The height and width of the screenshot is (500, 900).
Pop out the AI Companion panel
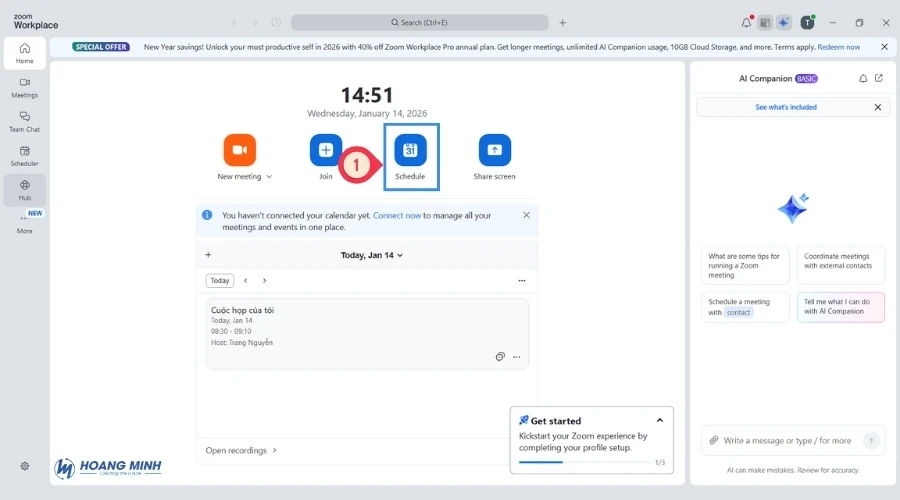[878, 78]
